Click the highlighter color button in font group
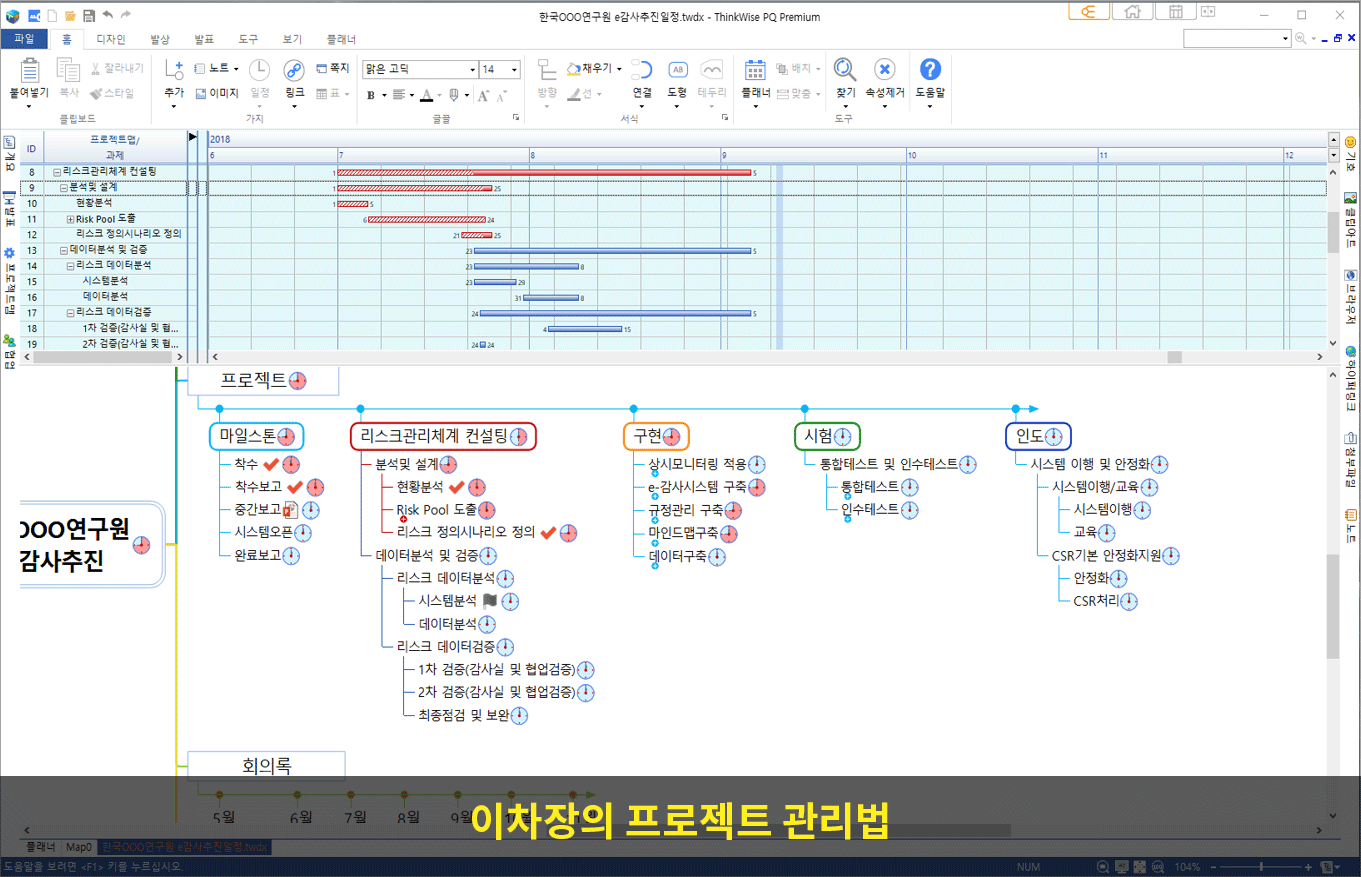 tap(454, 95)
